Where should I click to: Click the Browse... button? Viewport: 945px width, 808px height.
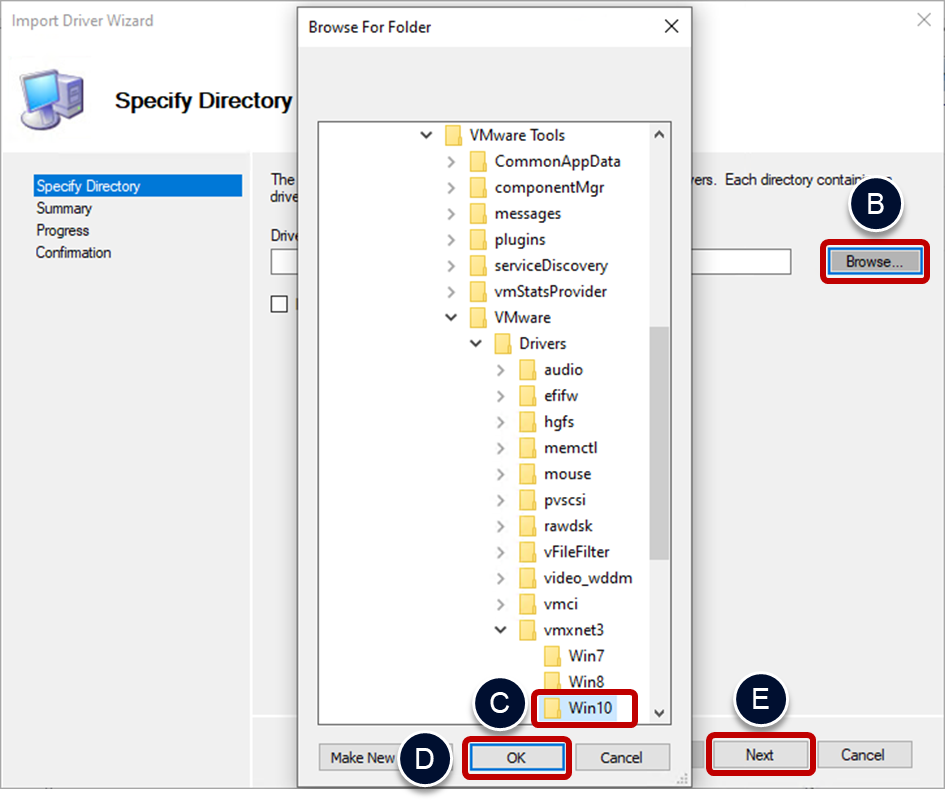[x=874, y=262]
